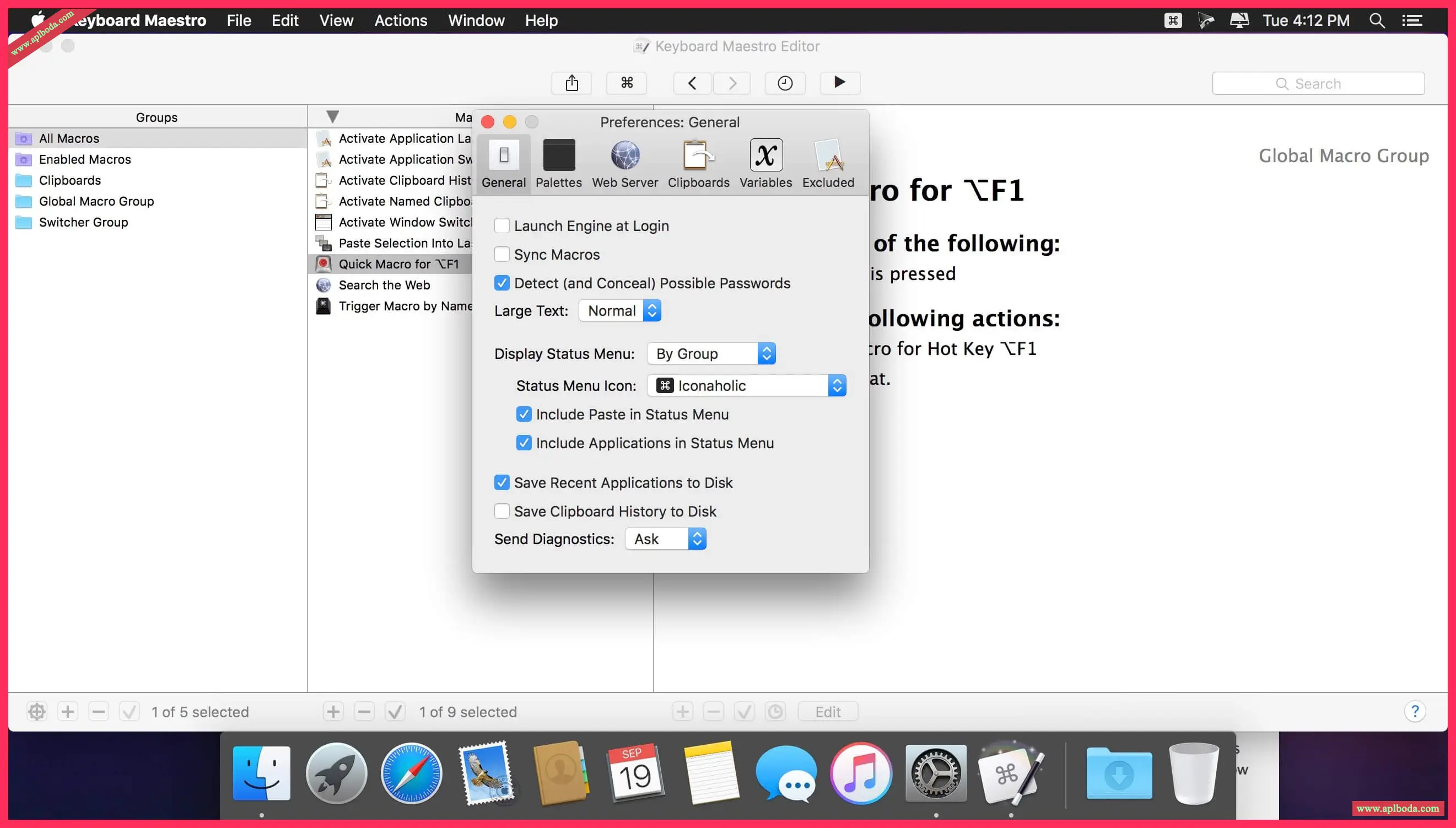The width and height of the screenshot is (1456, 828).
Task: Click the editor Search field
Action: [x=1318, y=84]
